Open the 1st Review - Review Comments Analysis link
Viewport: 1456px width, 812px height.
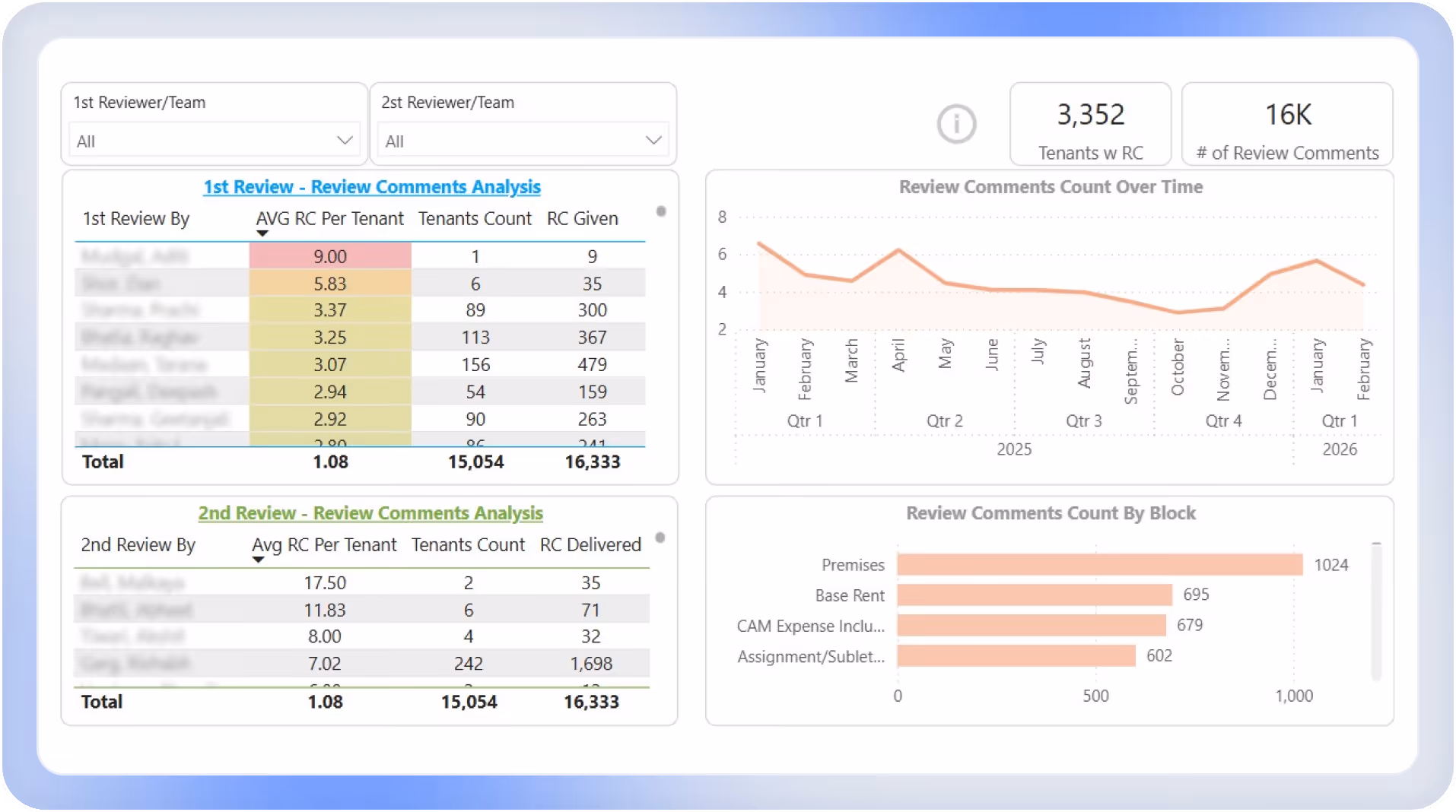pos(372,186)
